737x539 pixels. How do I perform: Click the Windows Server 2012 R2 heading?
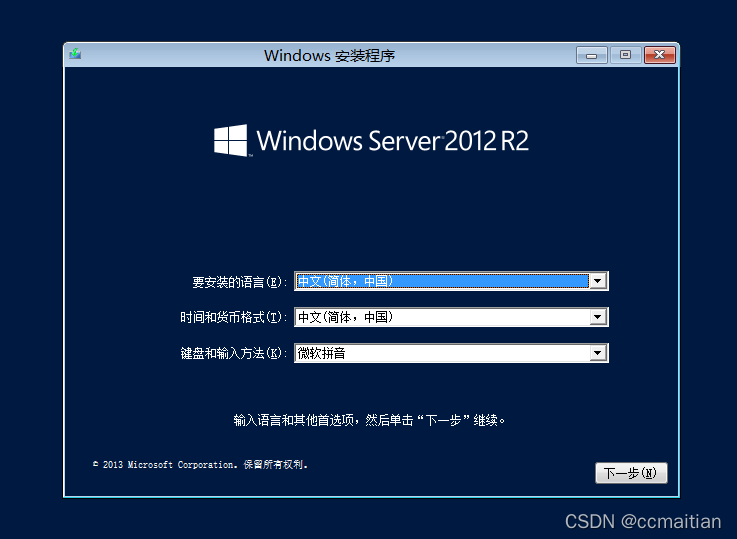tap(392, 140)
